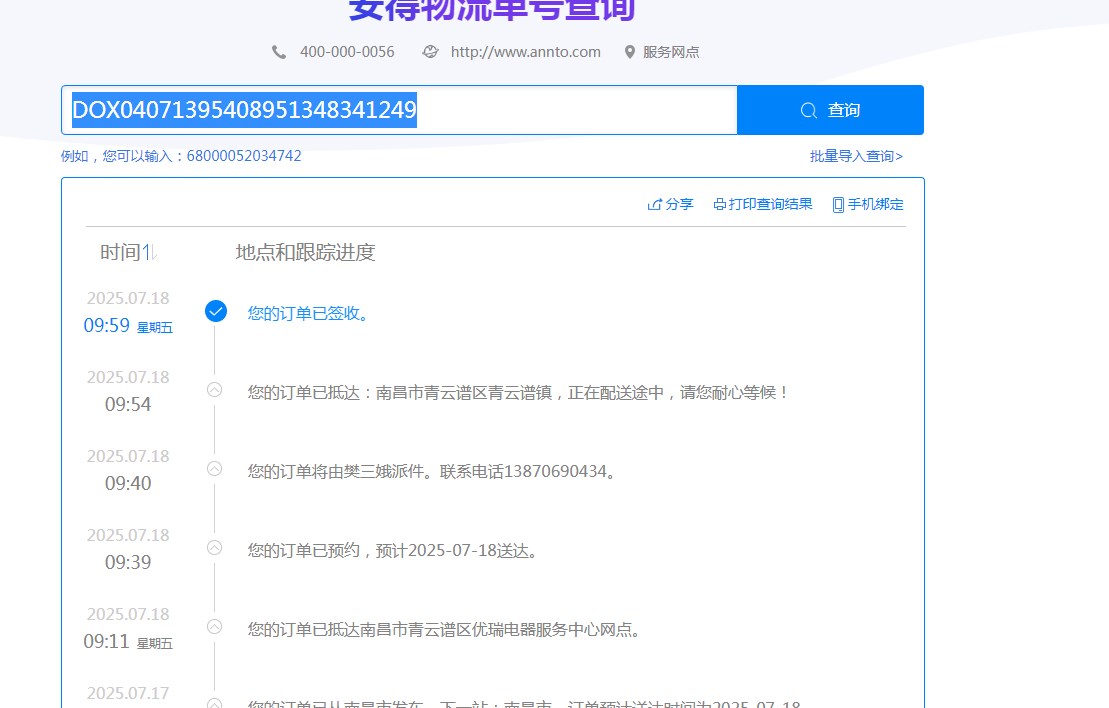
Task: Open the 批量导入查询 link
Action: tap(856, 156)
